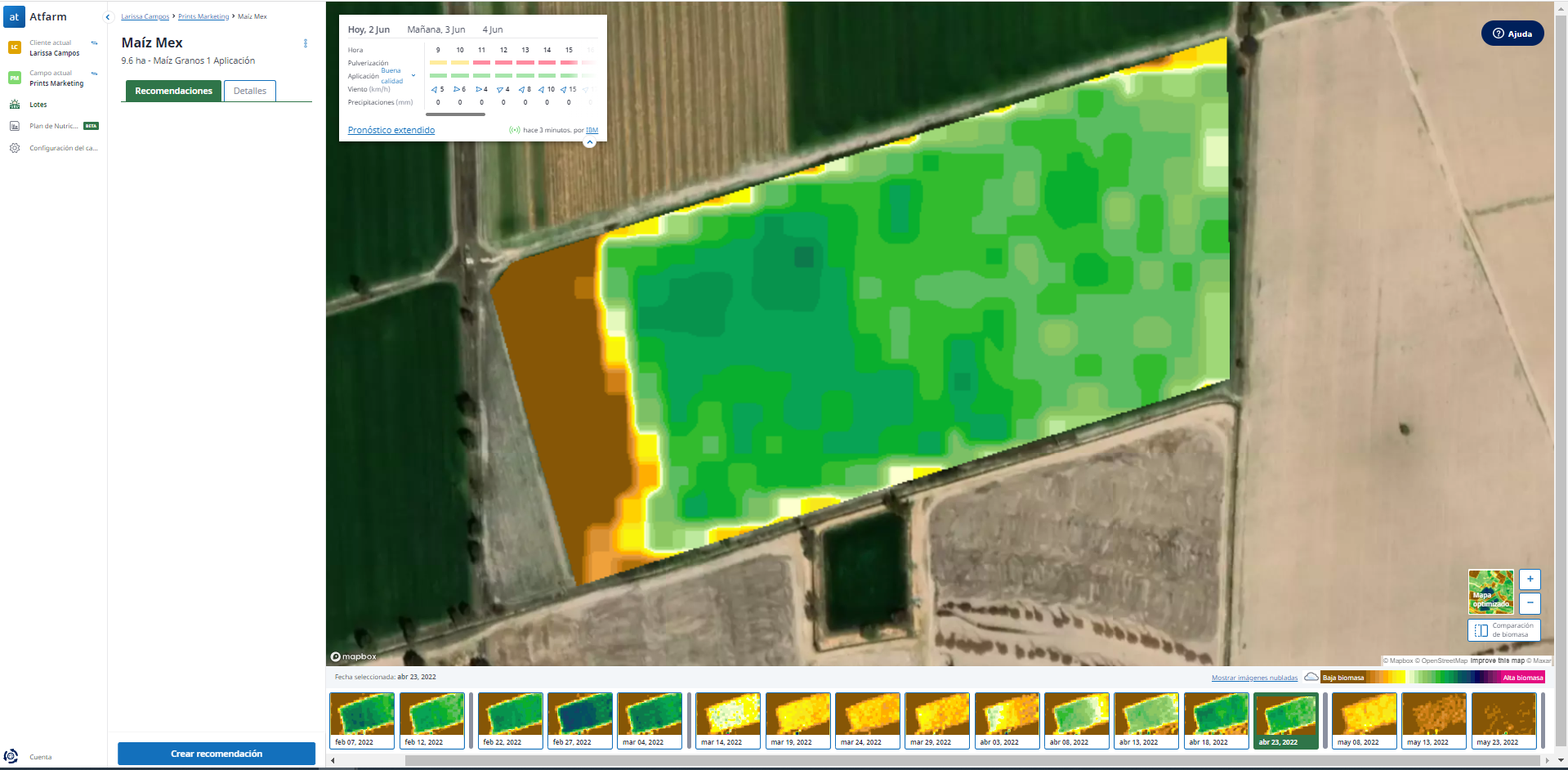The height and width of the screenshot is (770, 1568).
Task: Open Configuración del campo gear icon
Action: 15,148
